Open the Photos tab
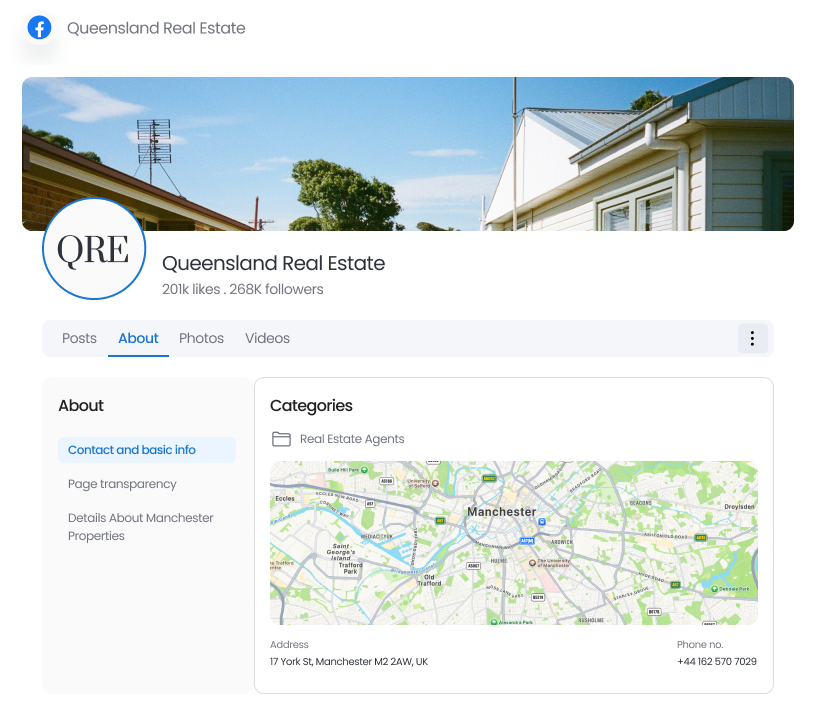 point(201,338)
